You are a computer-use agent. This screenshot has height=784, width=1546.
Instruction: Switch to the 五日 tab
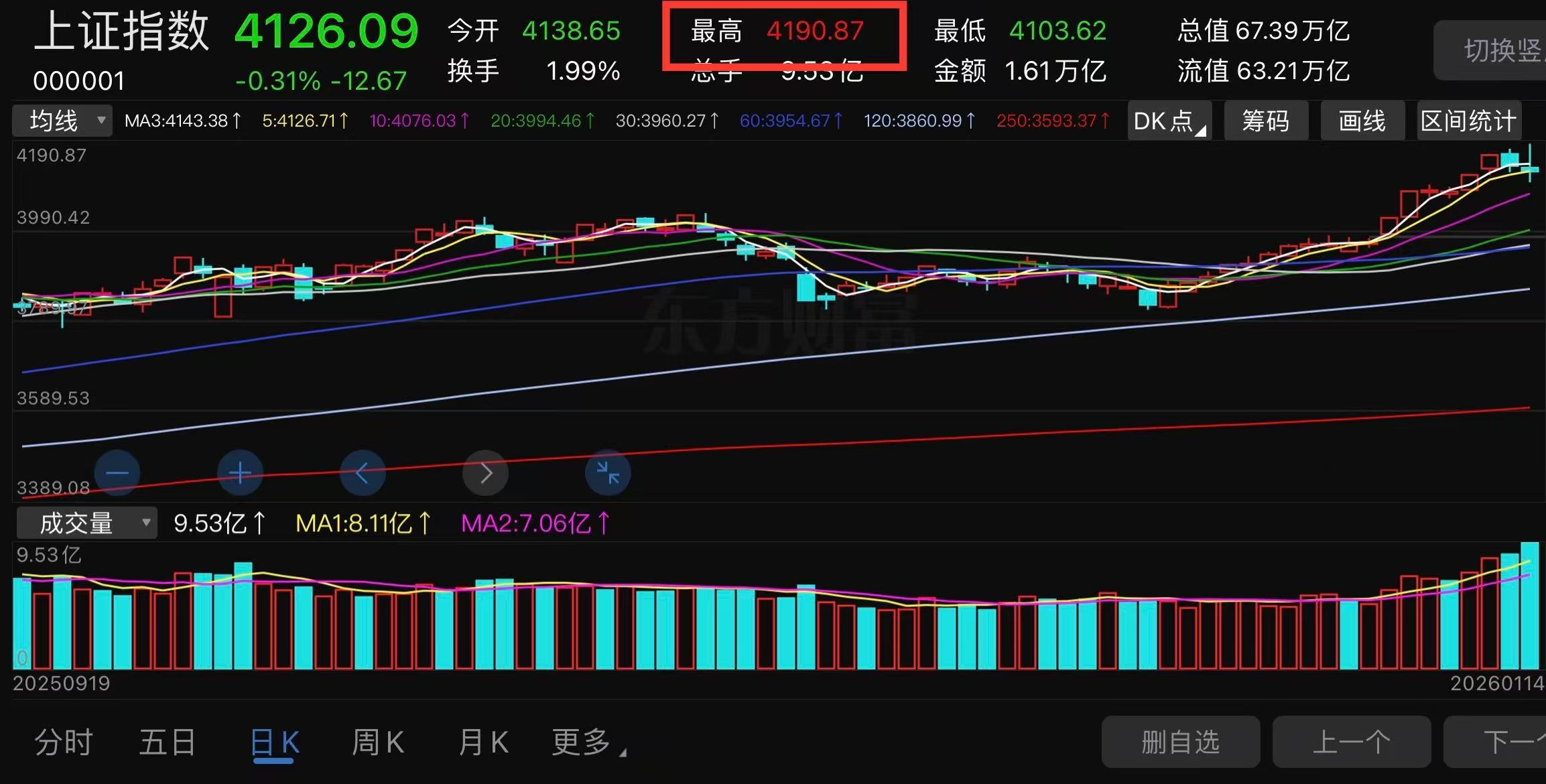coord(168,742)
